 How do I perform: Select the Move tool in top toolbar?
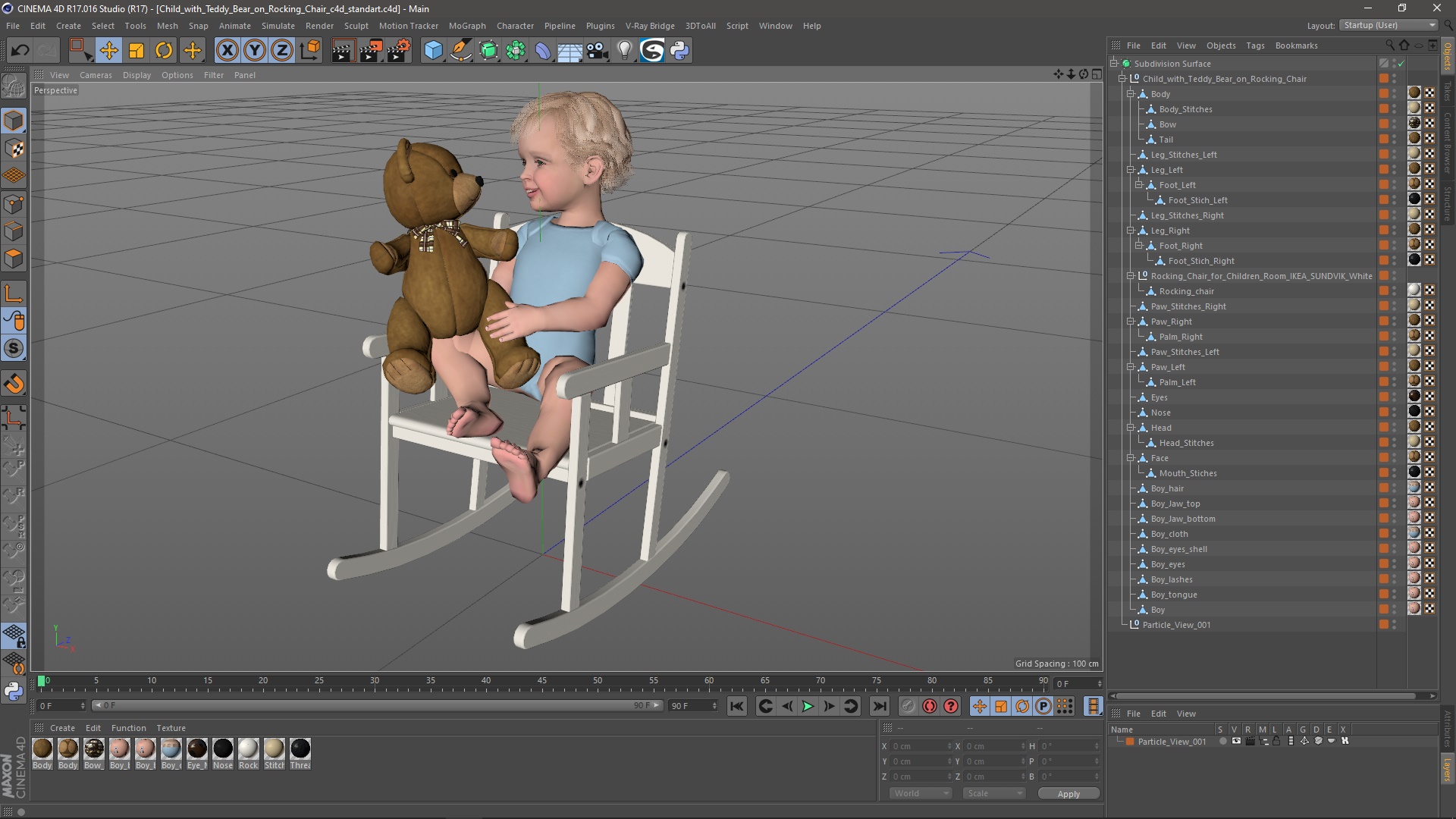coord(108,51)
